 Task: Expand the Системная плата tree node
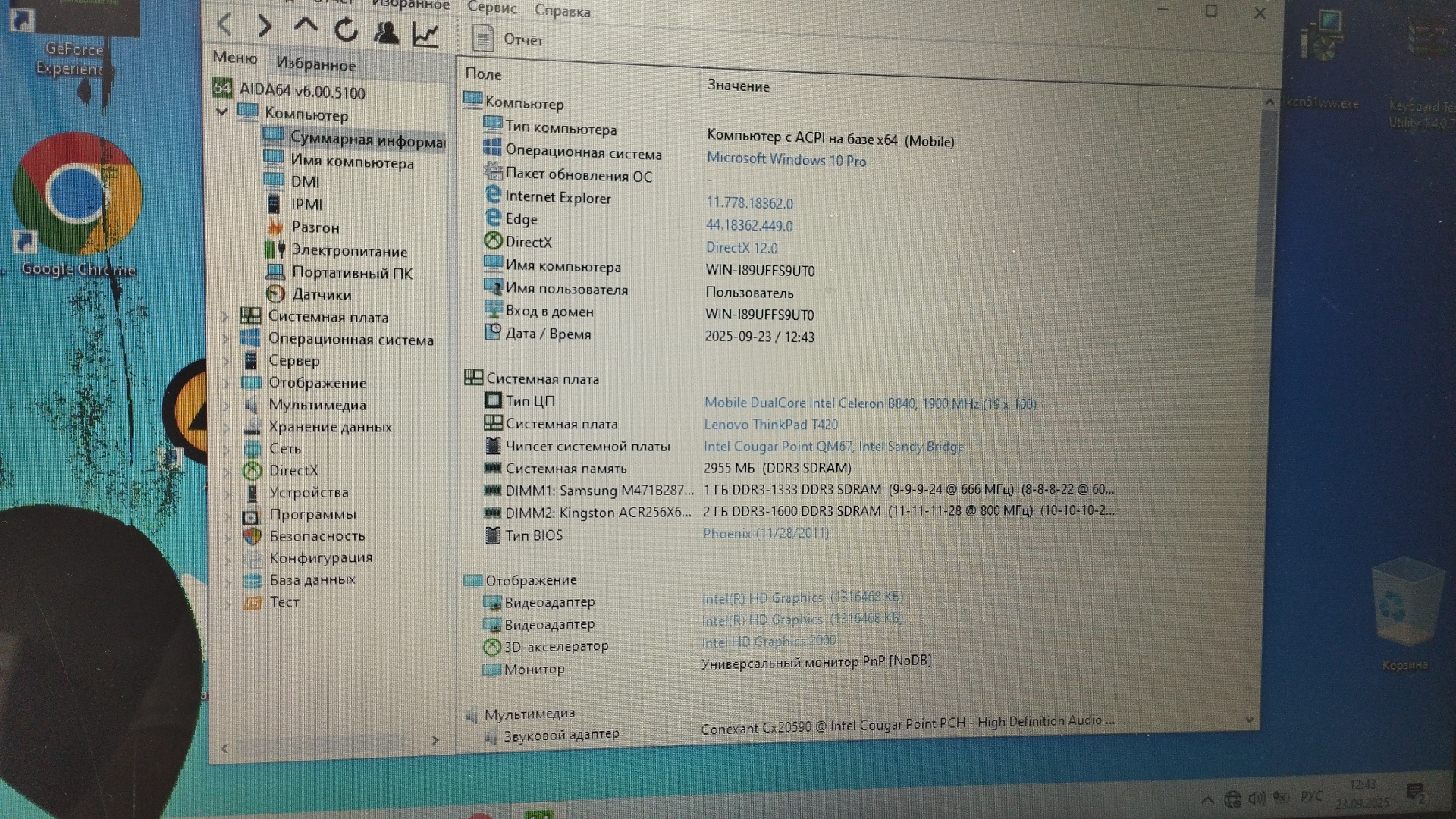226,316
